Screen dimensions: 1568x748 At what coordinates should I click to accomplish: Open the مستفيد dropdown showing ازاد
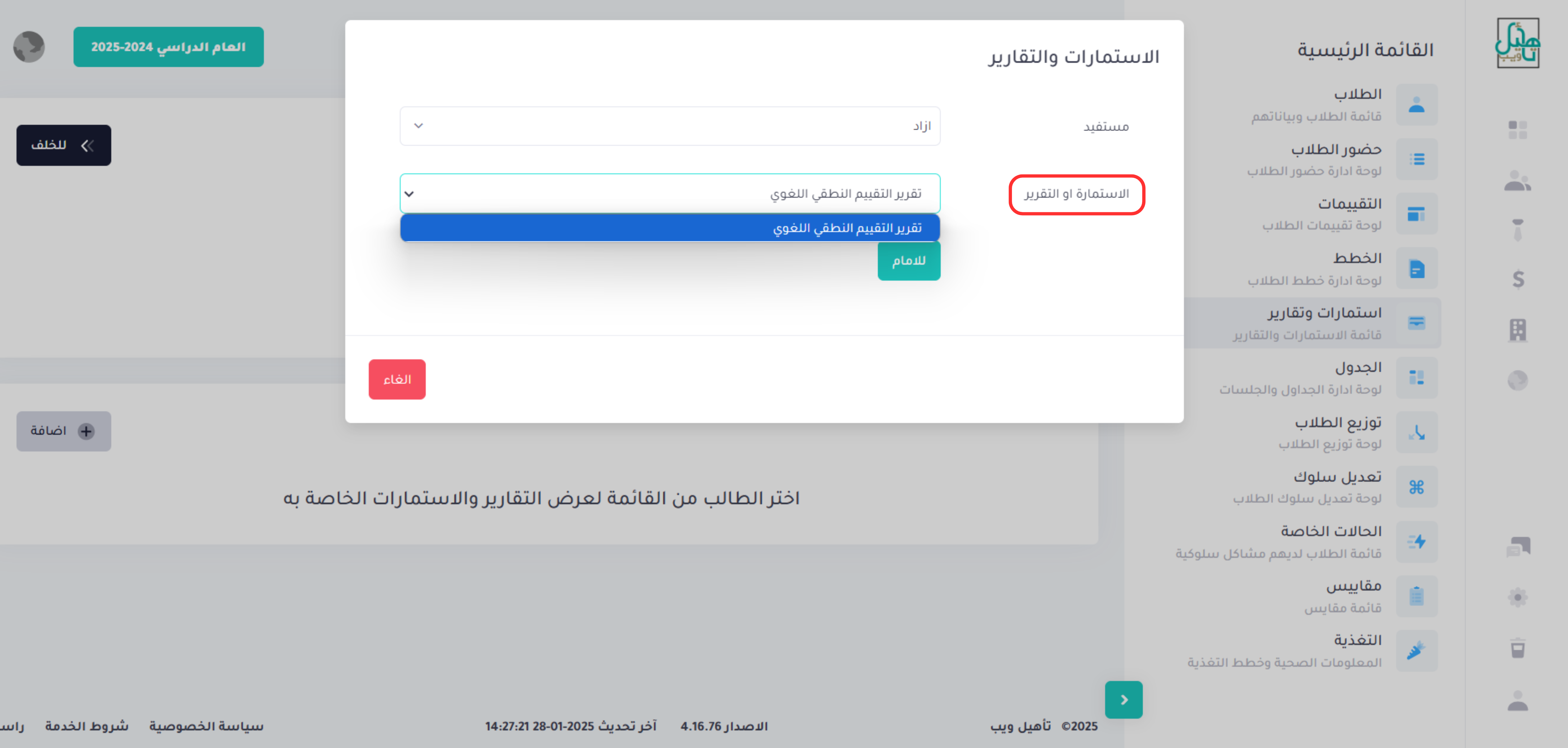point(670,126)
